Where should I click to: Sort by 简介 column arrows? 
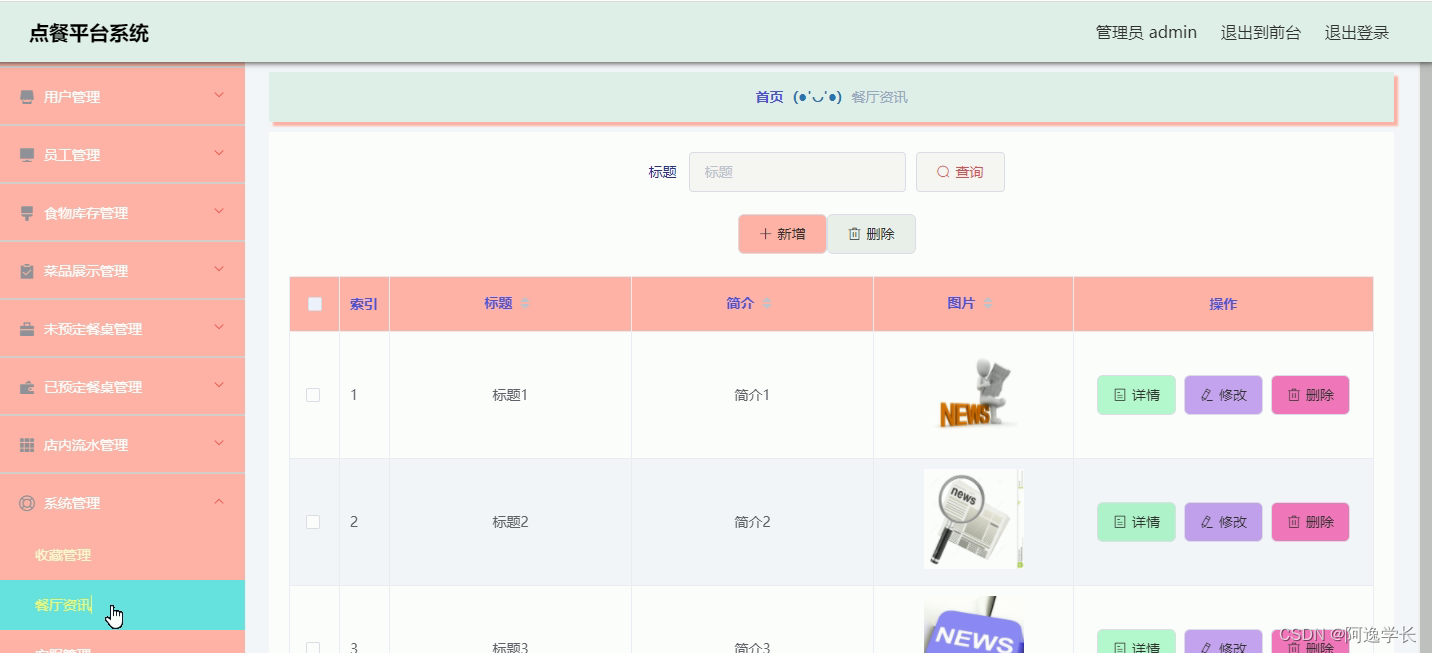767,303
